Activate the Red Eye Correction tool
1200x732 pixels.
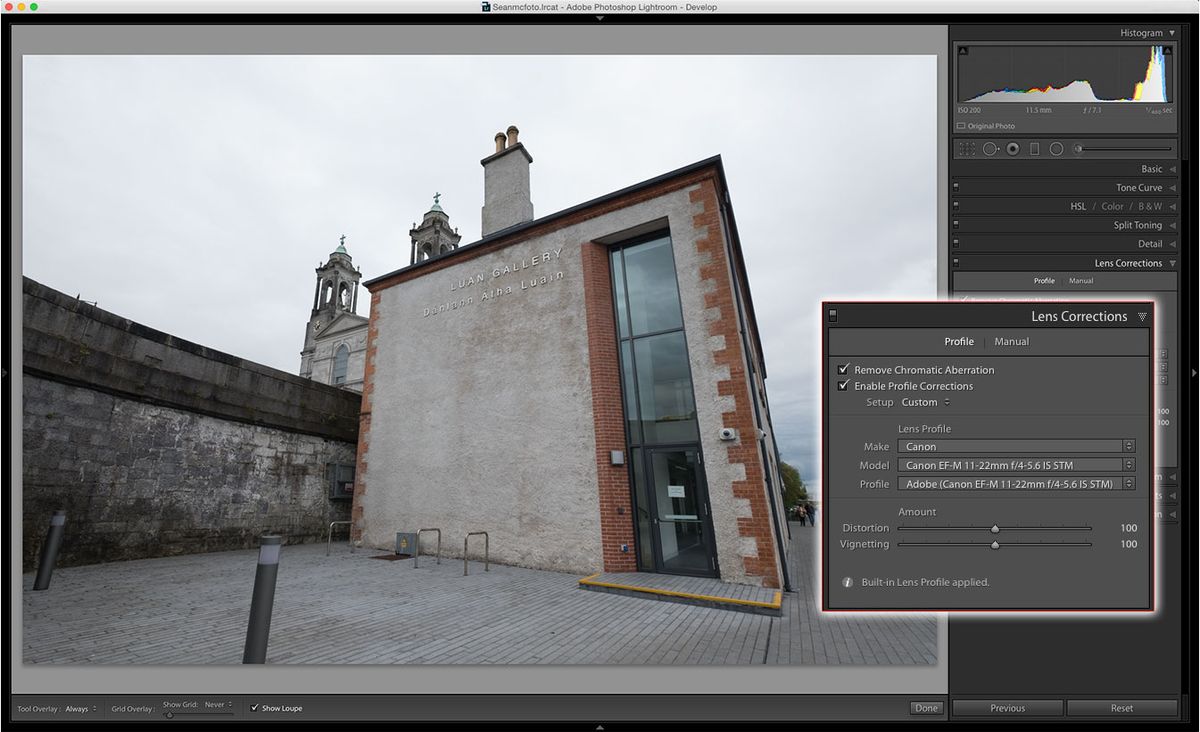pos(1013,148)
